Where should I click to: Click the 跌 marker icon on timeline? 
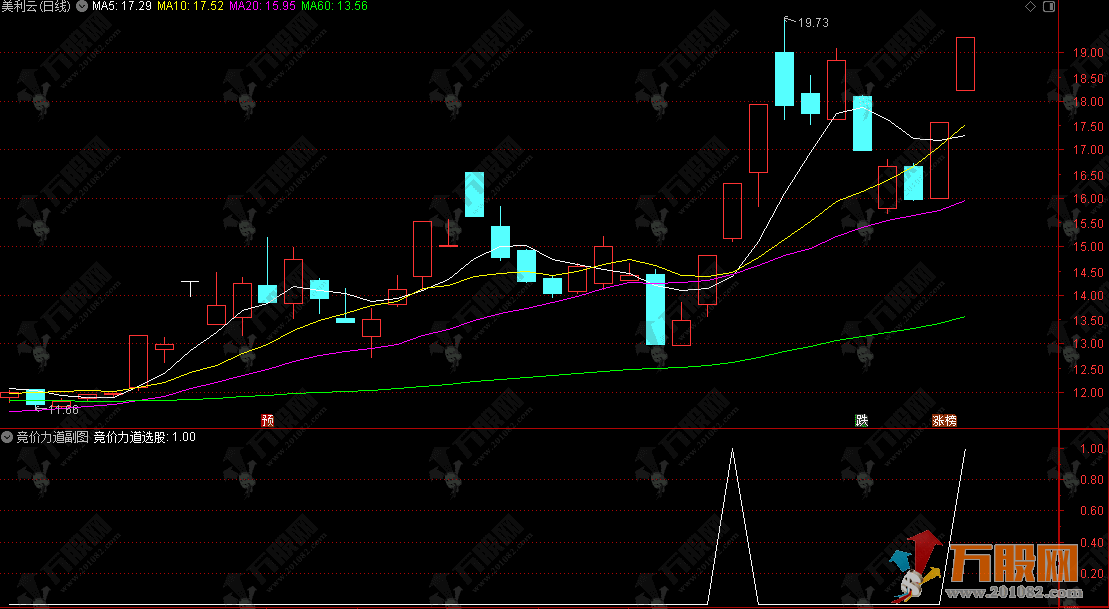861,421
